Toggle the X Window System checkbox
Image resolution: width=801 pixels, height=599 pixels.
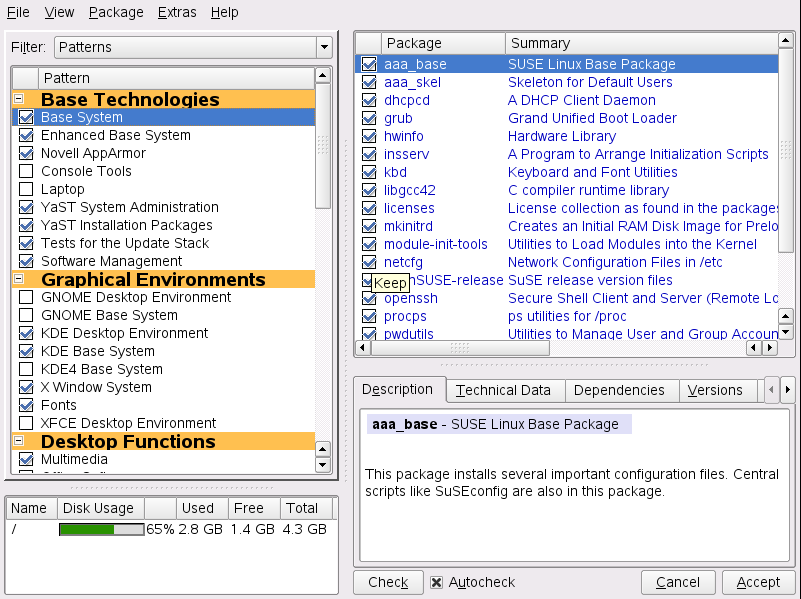pos(26,387)
